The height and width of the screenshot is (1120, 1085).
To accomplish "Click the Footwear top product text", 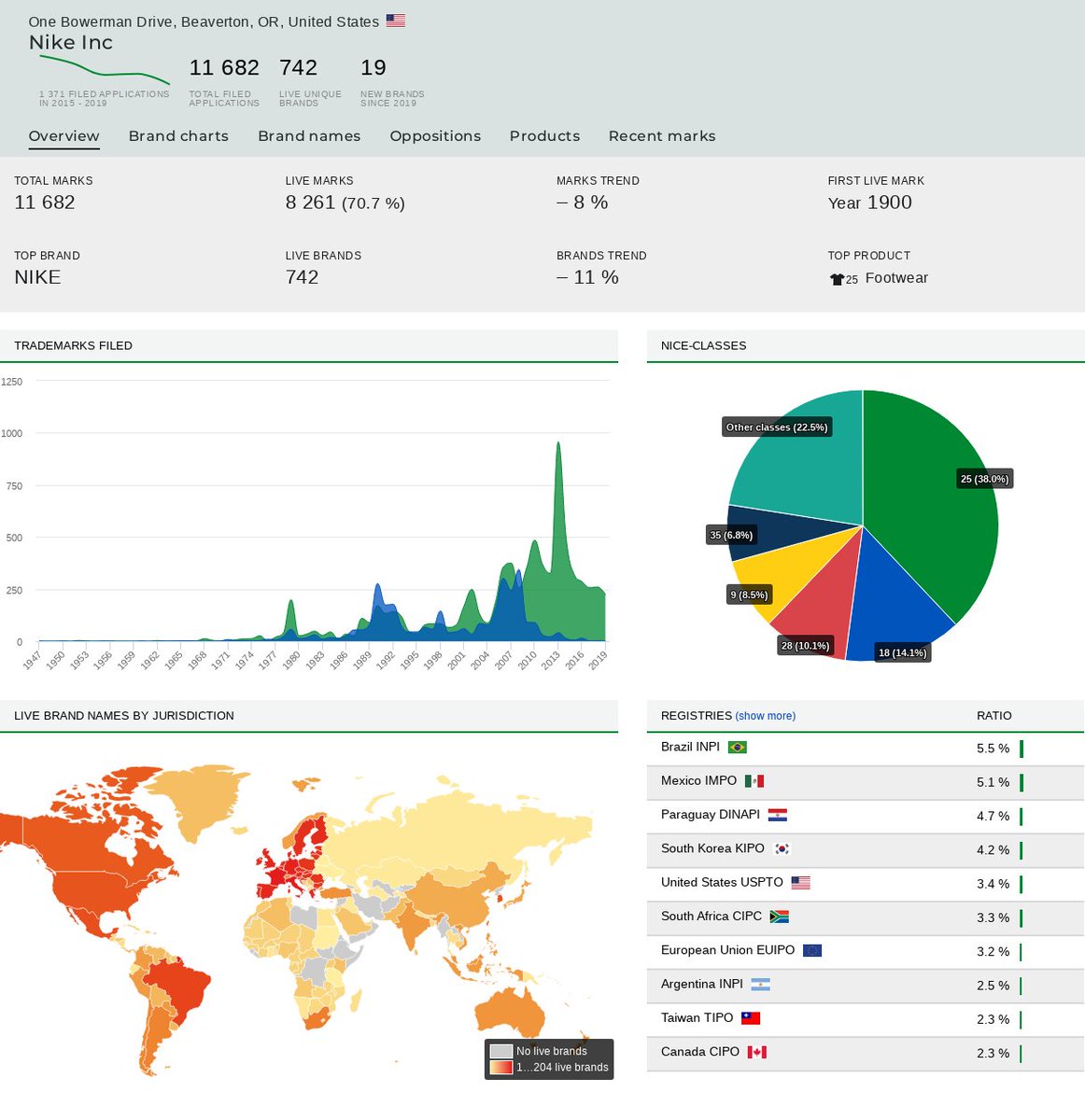I will tap(896, 278).
